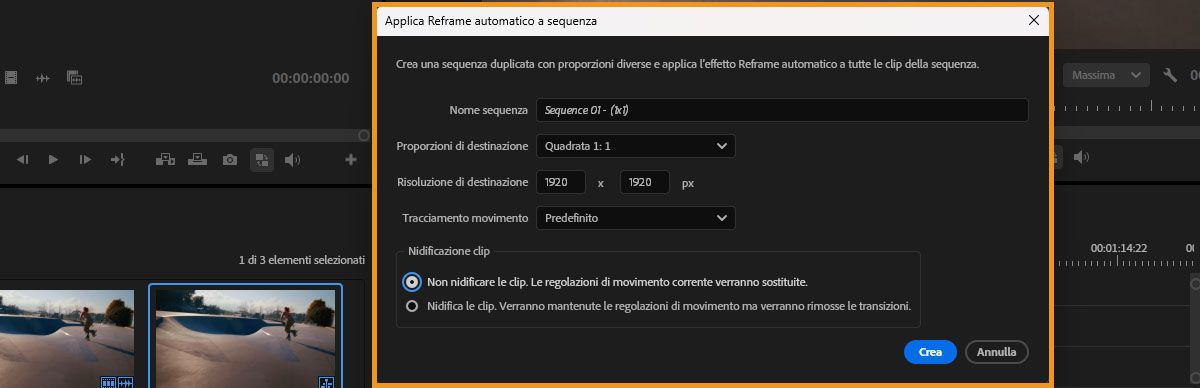This screenshot has width=1200, height=388.
Task: Click the Insert edit icon
Action: click(x=166, y=159)
